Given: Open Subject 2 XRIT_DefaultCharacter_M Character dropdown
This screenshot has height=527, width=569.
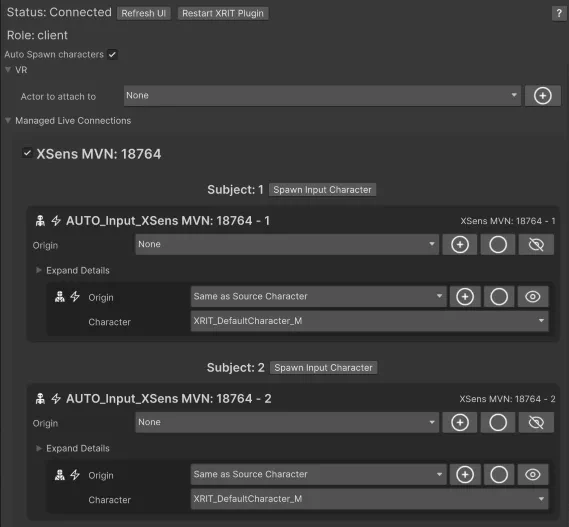Looking at the screenshot, I should [370, 499].
